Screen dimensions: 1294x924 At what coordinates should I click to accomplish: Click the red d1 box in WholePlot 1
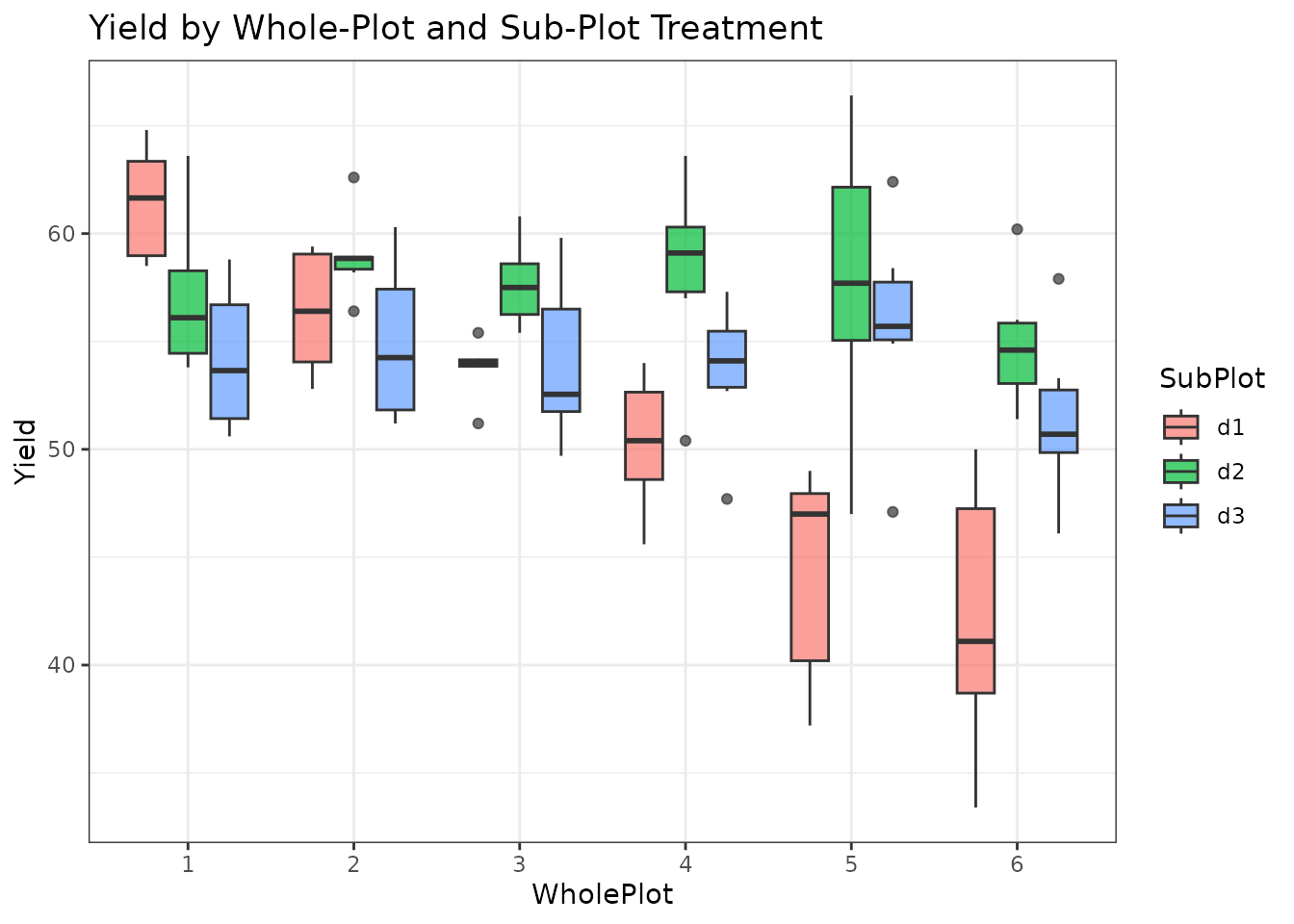pyautogui.click(x=146, y=208)
